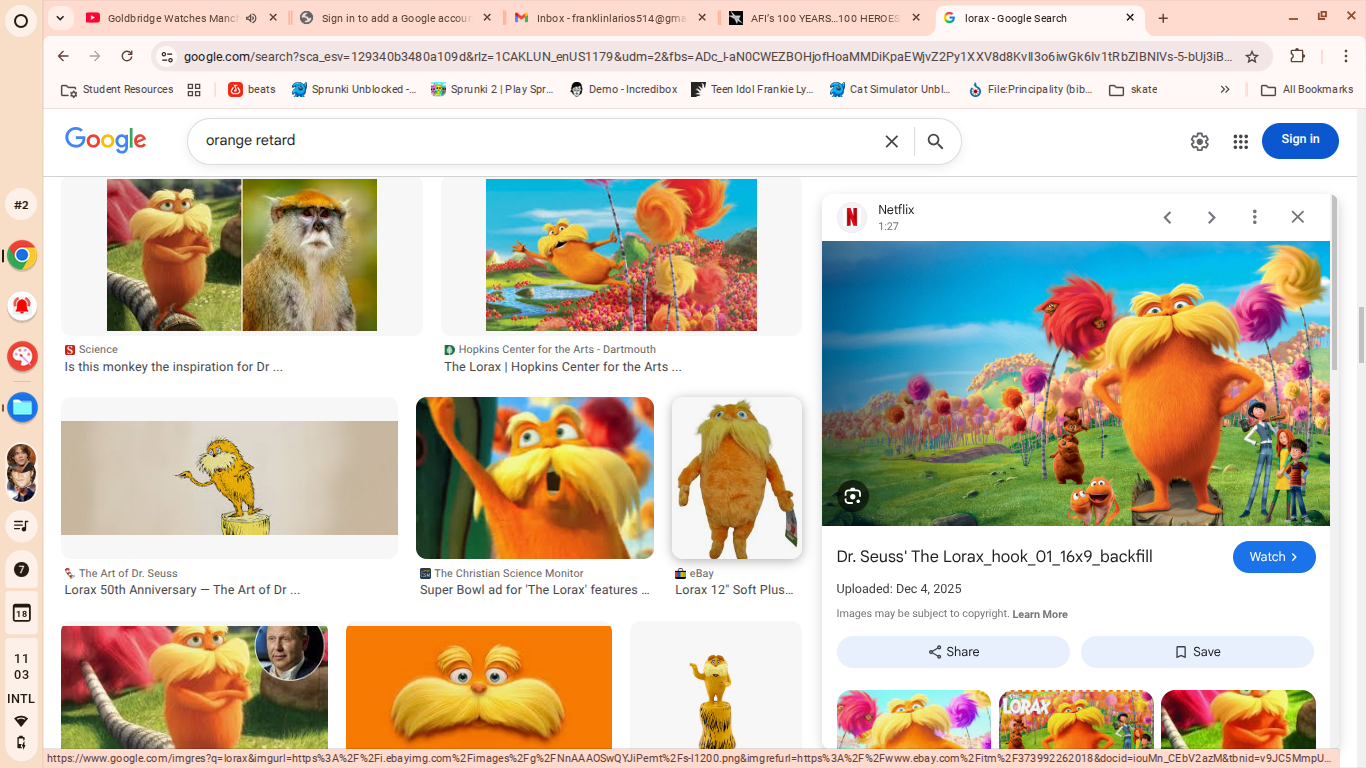Click the magnifier search icon

point(935,142)
